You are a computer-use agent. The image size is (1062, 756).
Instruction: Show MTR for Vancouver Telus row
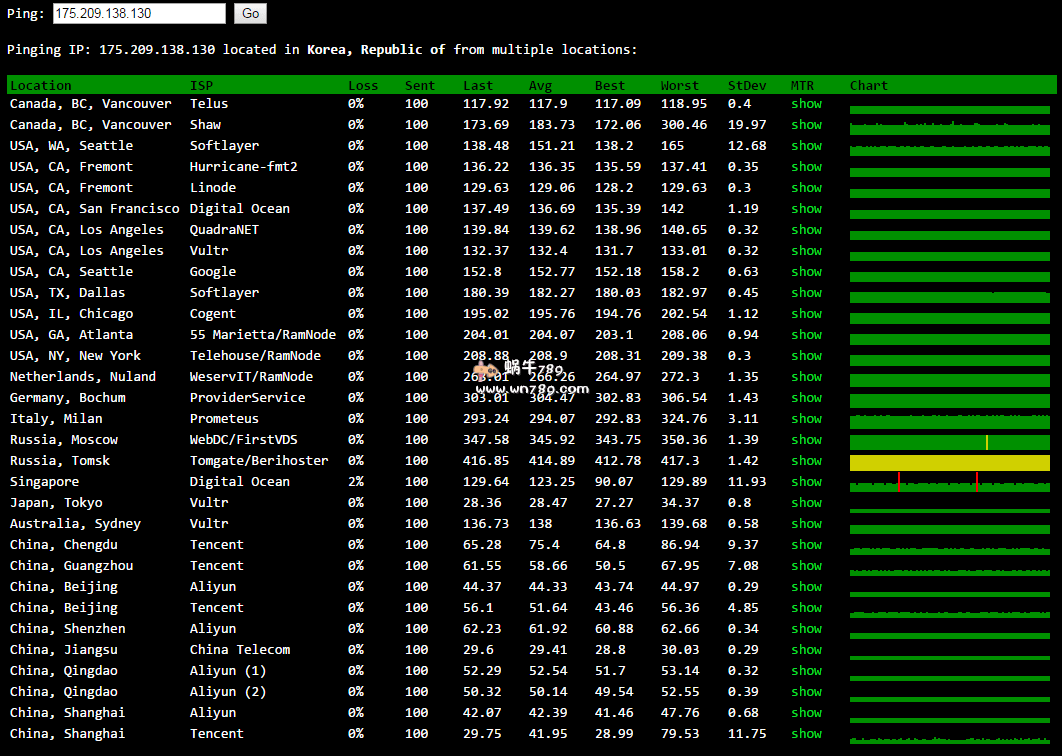(806, 104)
